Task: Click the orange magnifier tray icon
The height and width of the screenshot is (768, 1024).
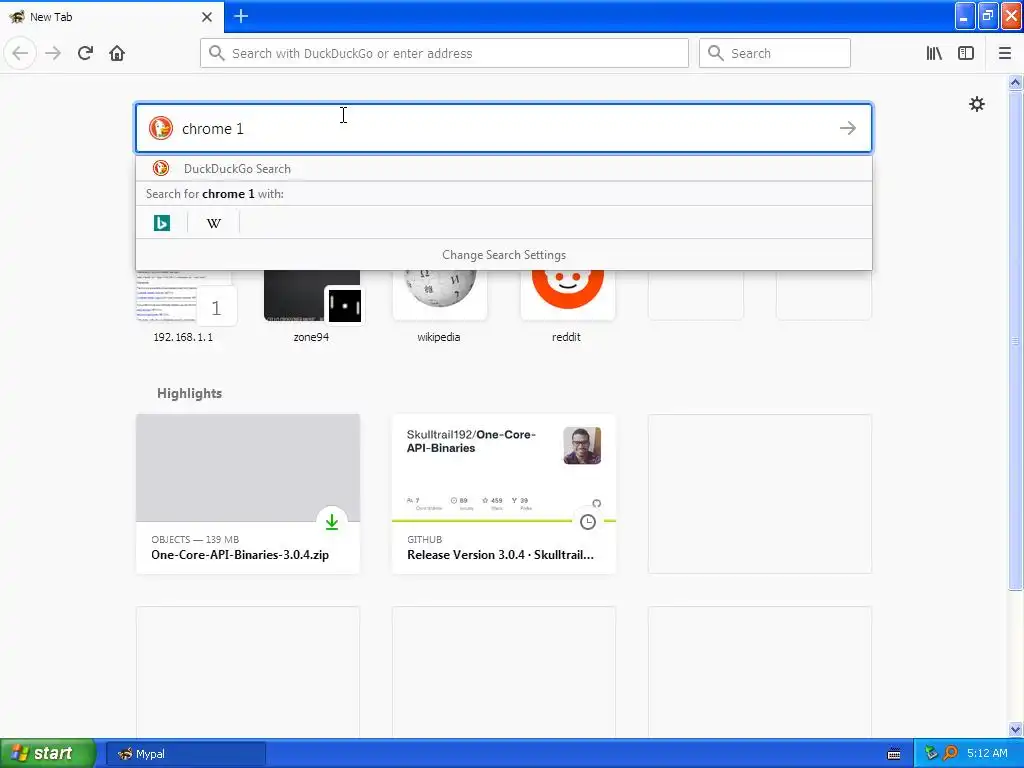Action: click(950, 754)
